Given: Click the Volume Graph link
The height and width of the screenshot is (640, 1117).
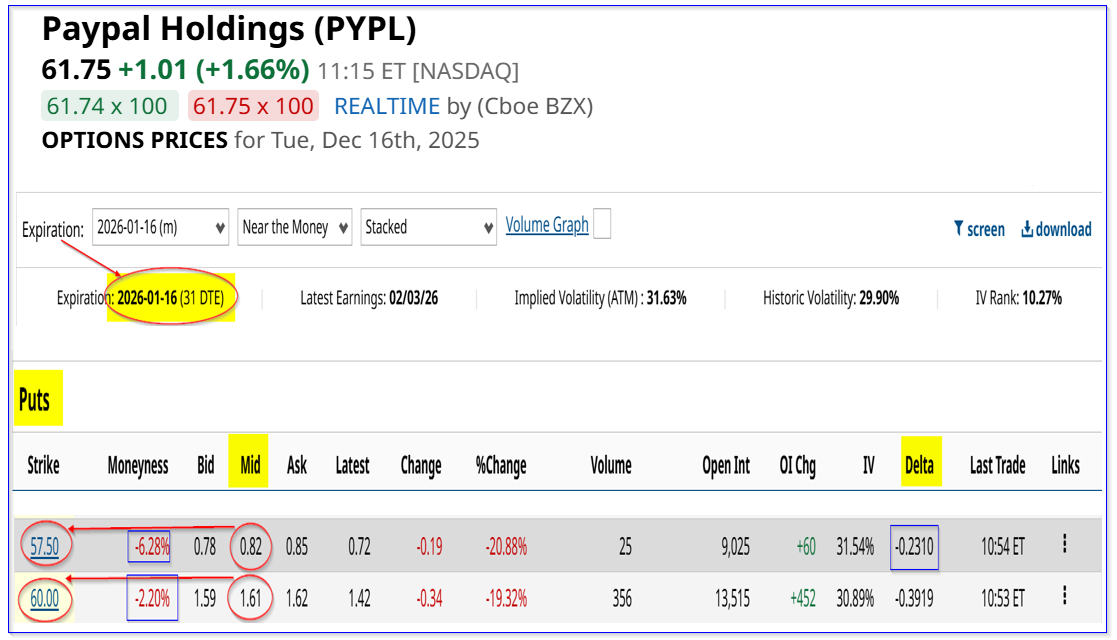Looking at the screenshot, I should pyautogui.click(x=547, y=225).
